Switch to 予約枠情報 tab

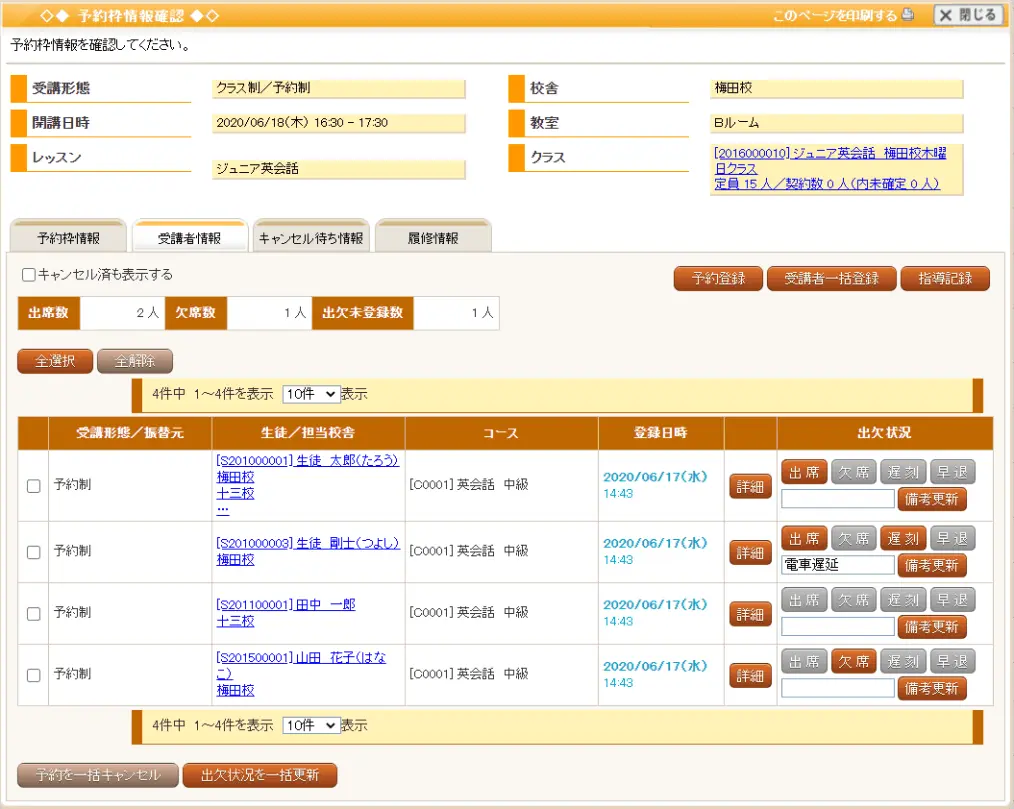coord(68,238)
